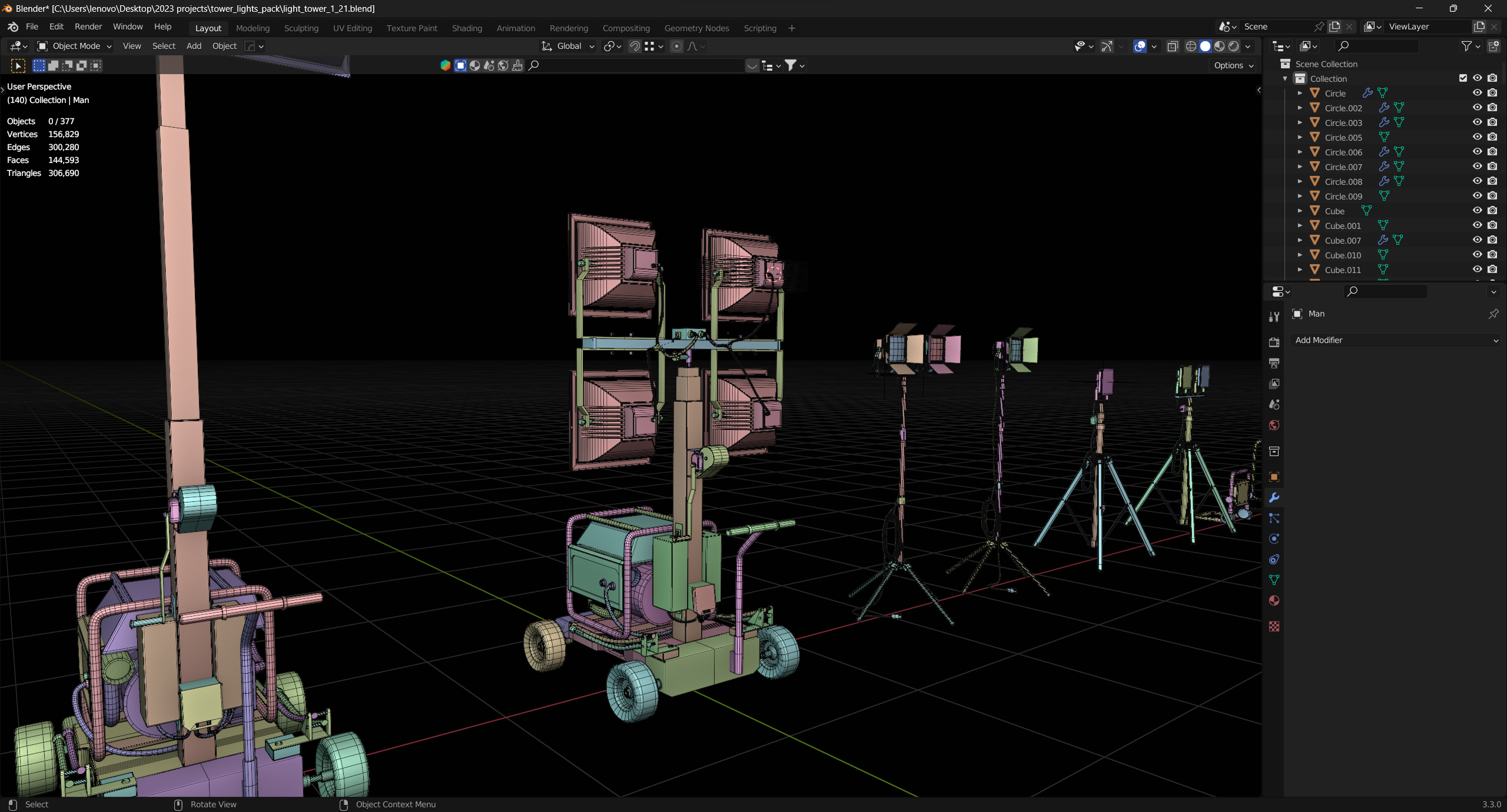This screenshot has height=812, width=1507.
Task: Click the viewport Options button
Action: [1234, 65]
